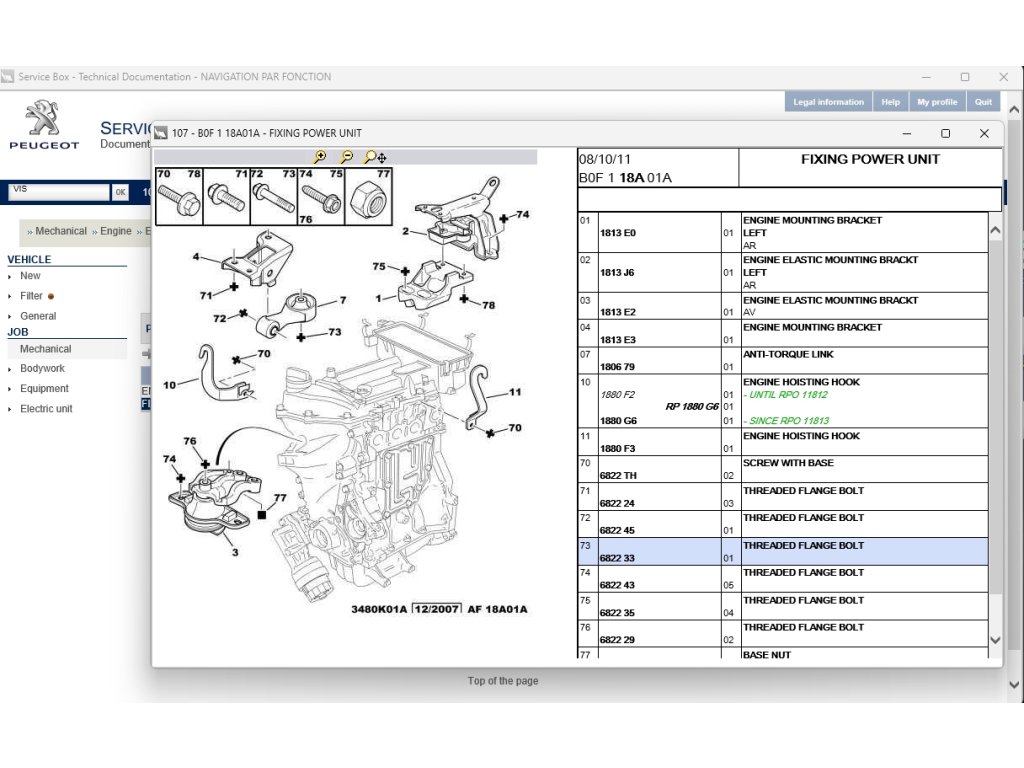This screenshot has height=768, width=1024.
Task: Expand the New vehicle item
Action: tap(30, 276)
